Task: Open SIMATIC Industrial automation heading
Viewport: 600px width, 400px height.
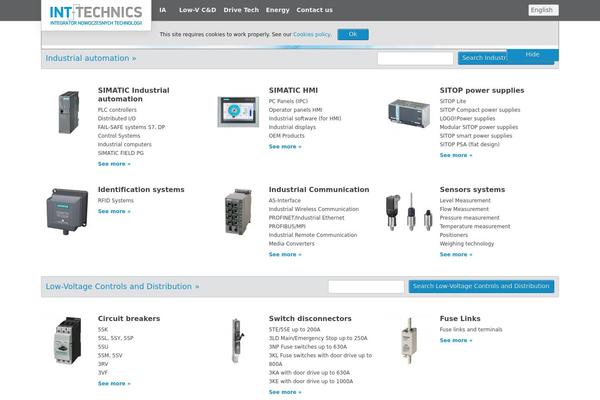Action: [x=134, y=95]
